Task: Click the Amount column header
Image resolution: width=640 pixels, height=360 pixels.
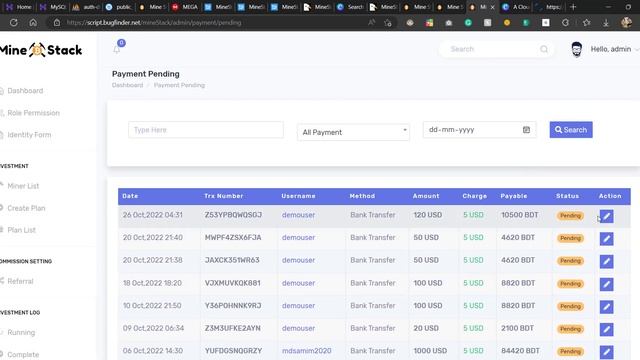Action: pyautogui.click(x=426, y=196)
